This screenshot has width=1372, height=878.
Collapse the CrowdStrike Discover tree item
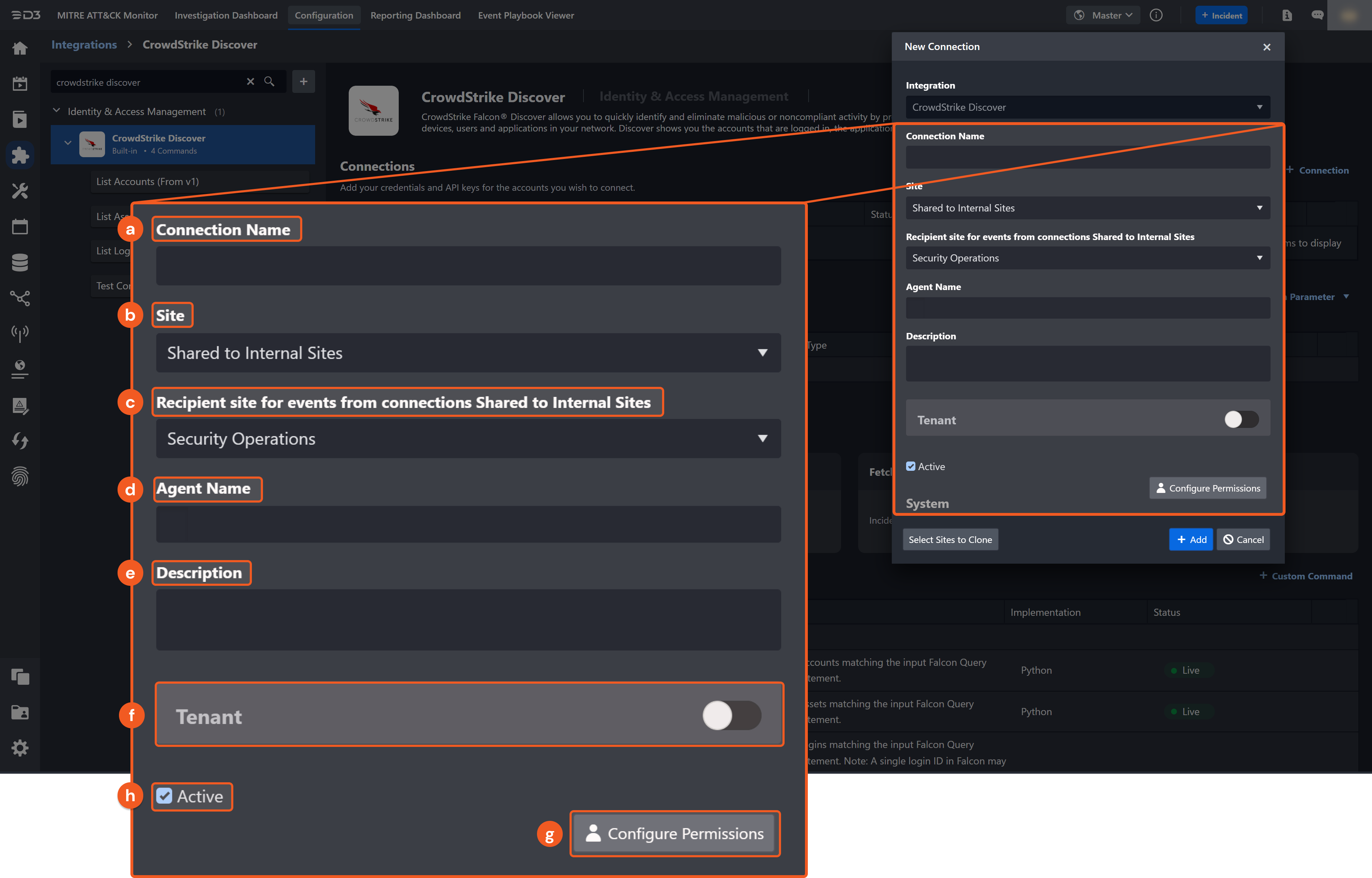point(68,143)
